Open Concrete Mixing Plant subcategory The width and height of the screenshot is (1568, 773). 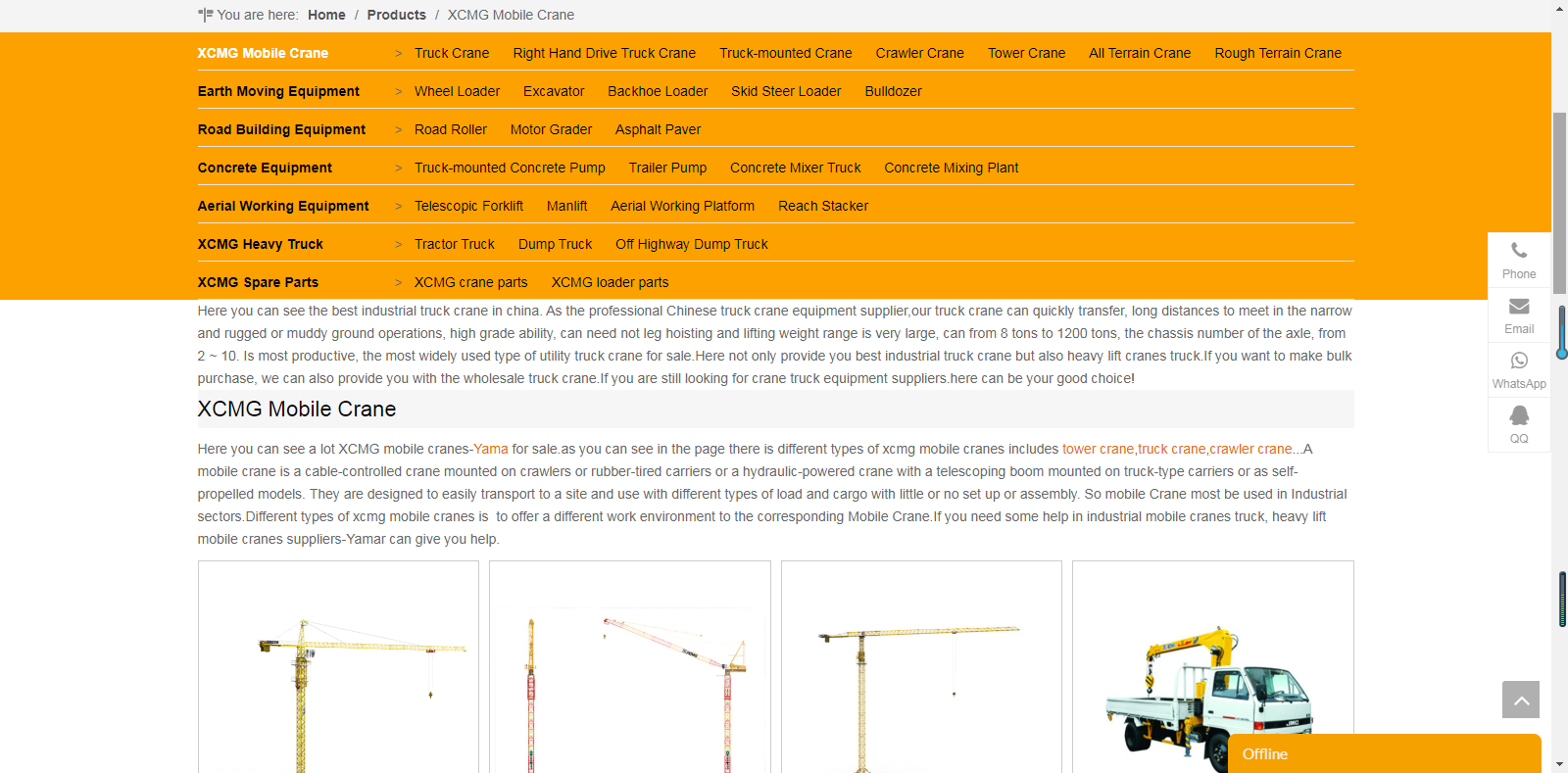[952, 168]
